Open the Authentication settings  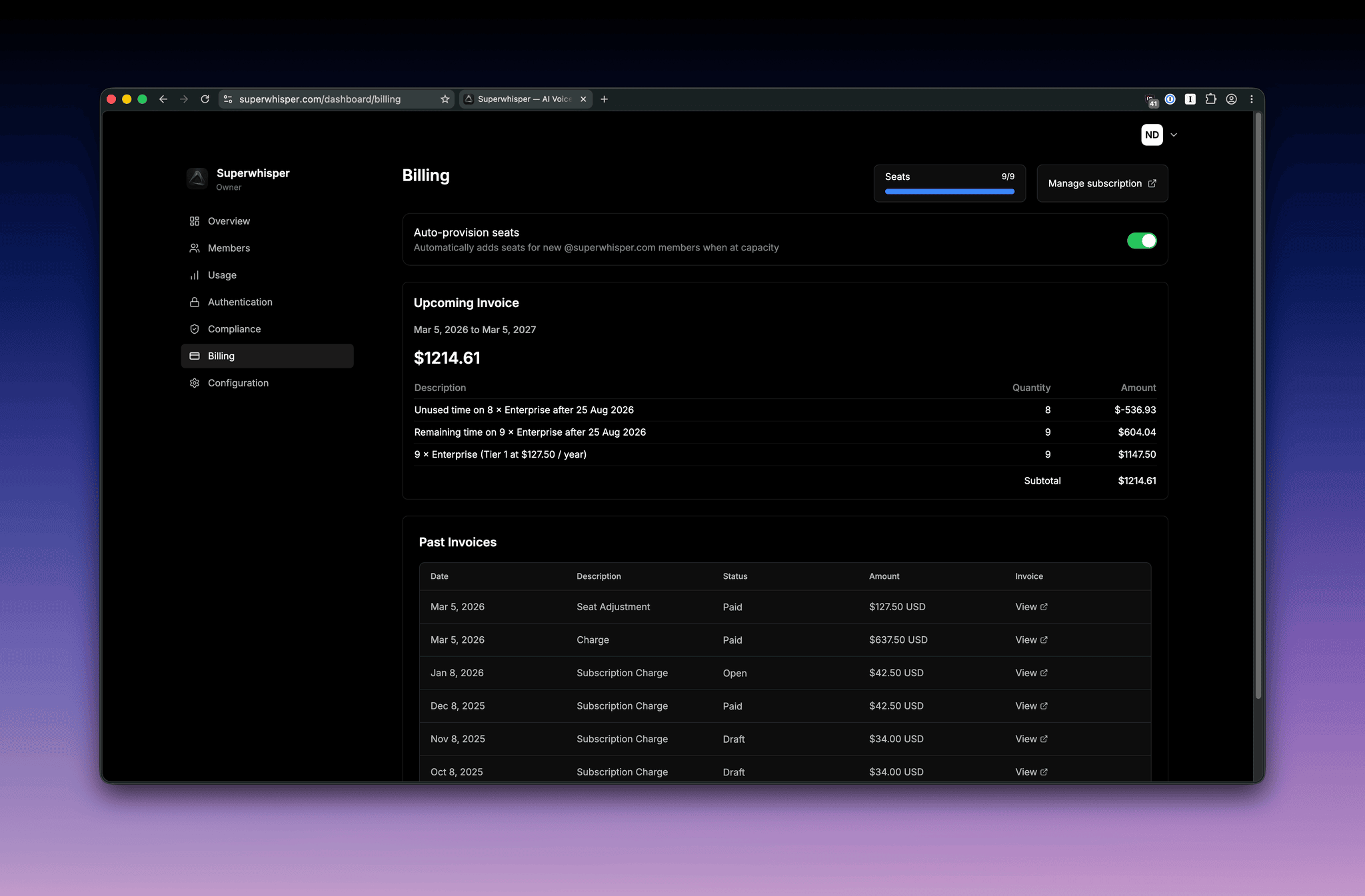pyautogui.click(x=267, y=302)
